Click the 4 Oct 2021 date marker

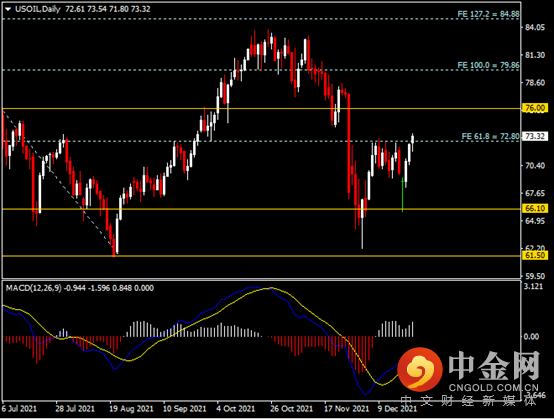[x=236, y=409]
